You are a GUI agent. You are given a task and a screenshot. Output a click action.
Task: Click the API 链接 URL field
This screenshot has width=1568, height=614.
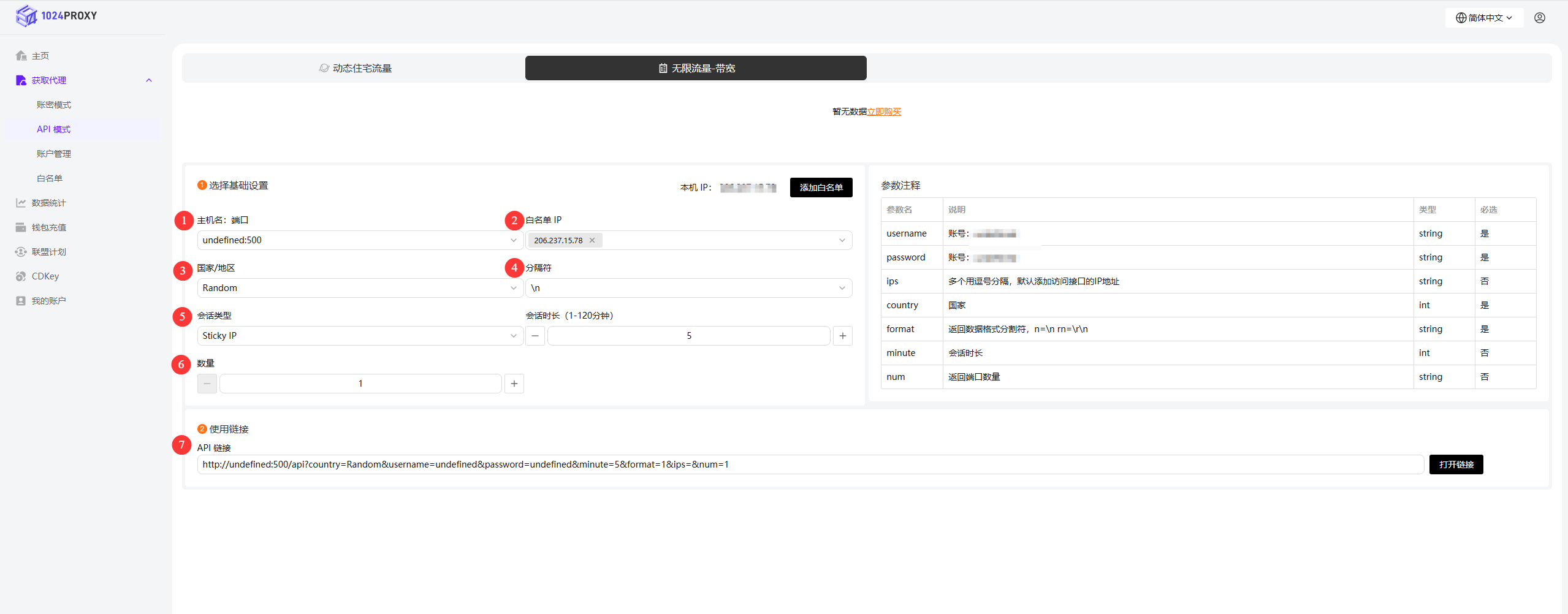point(810,464)
